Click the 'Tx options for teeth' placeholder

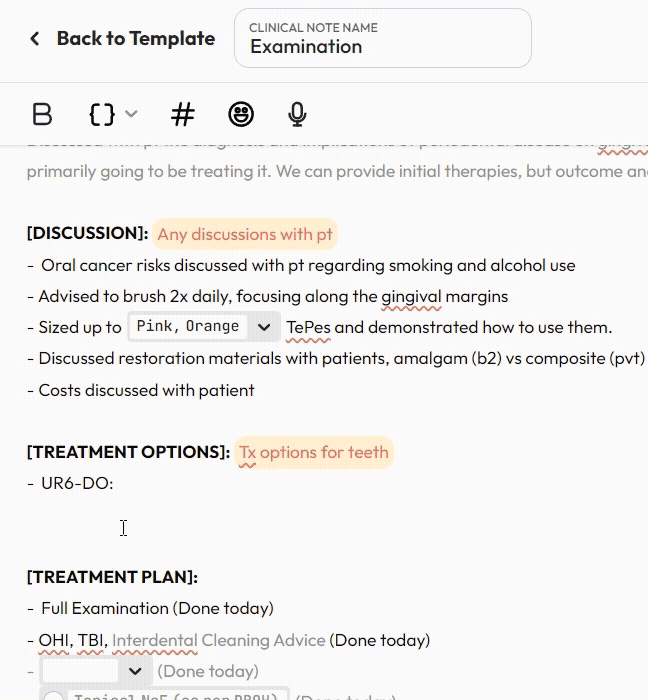(314, 452)
